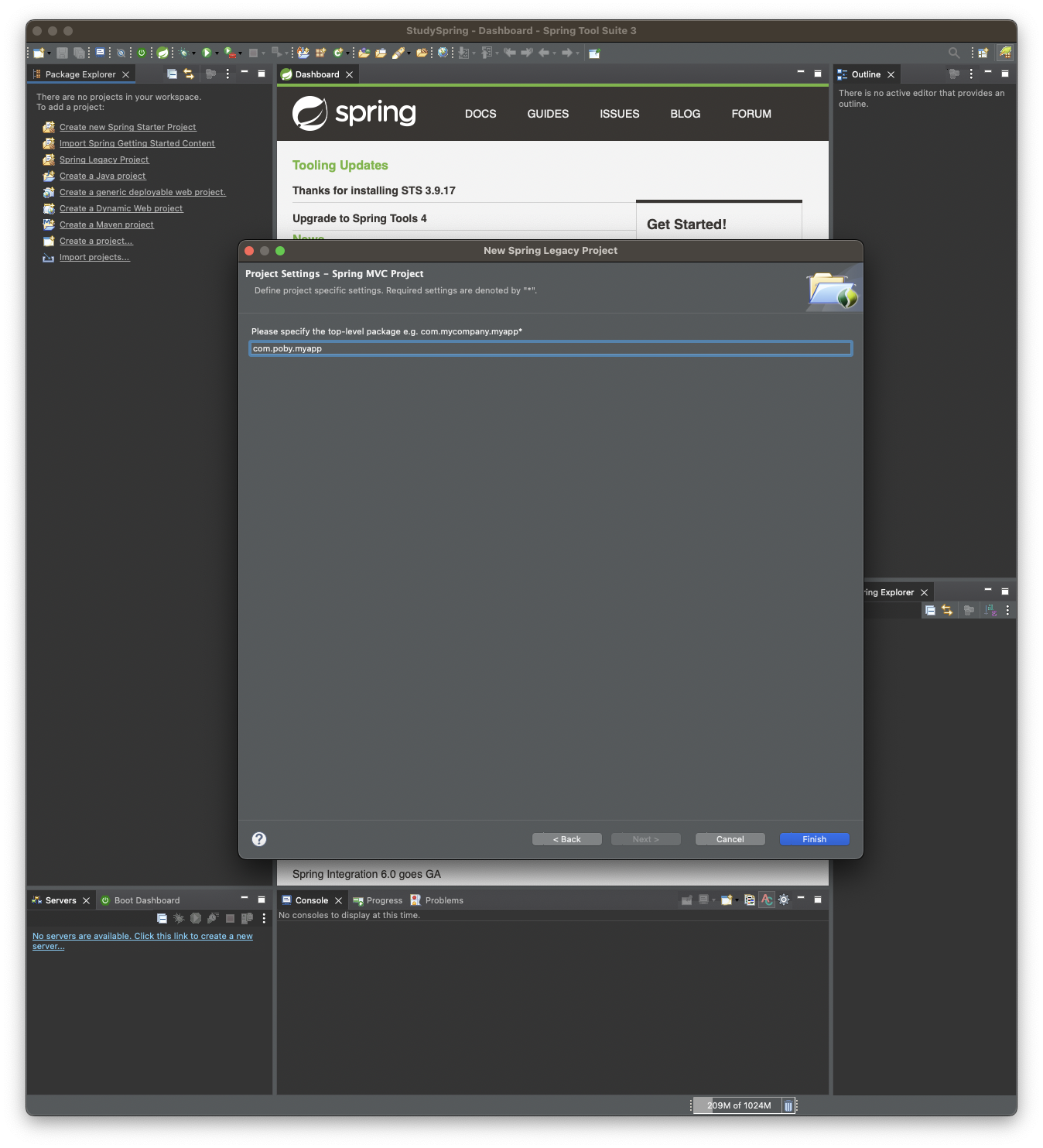Click the Cancel button in dialog
This screenshot has height=1148, width=1043.
(730, 839)
